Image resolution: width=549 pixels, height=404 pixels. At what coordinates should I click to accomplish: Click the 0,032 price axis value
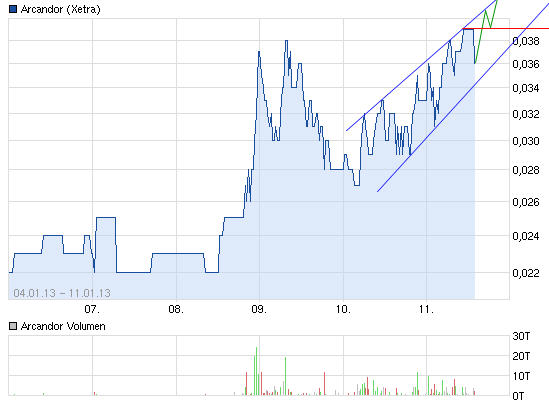(x=526, y=114)
